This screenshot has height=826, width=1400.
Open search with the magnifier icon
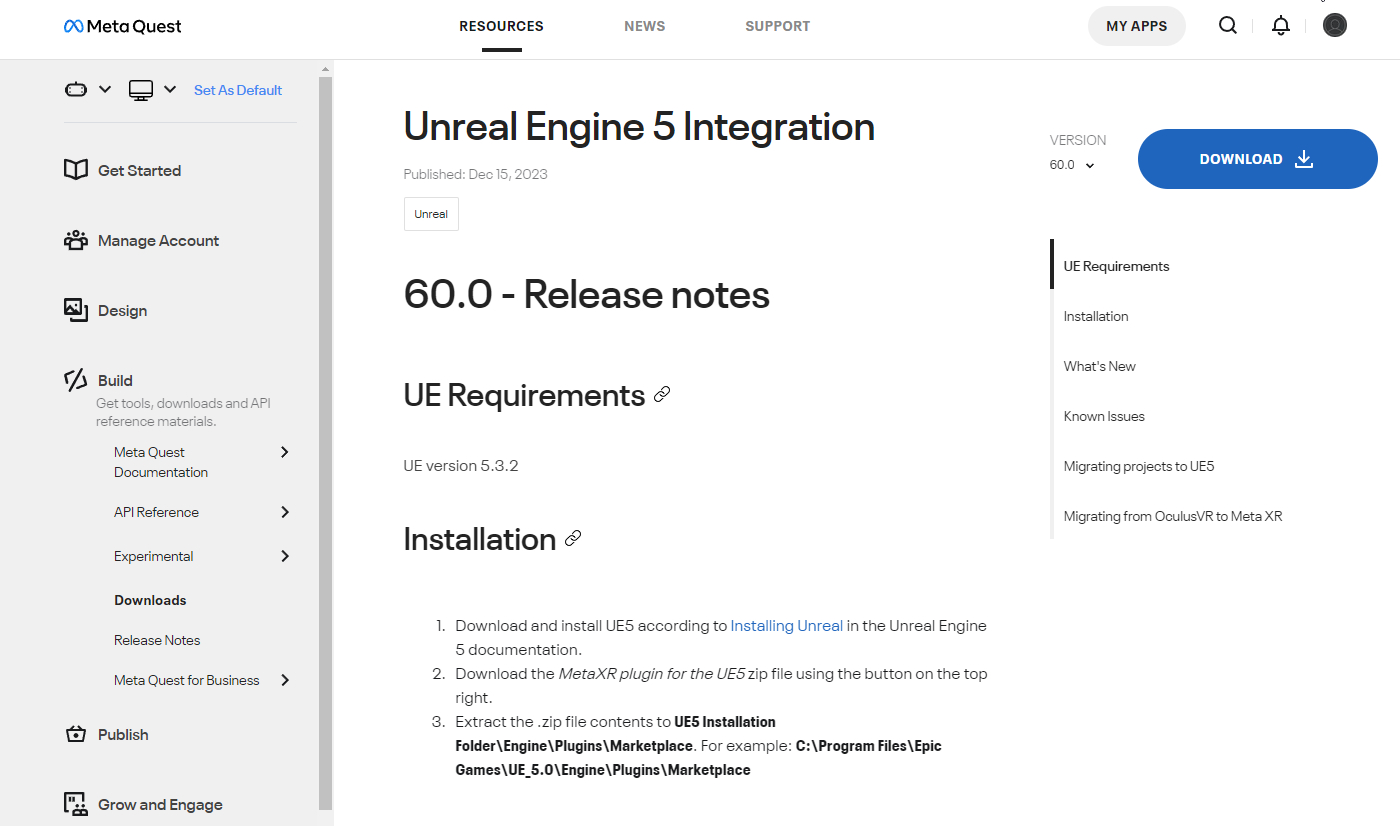click(x=1227, y=26)
